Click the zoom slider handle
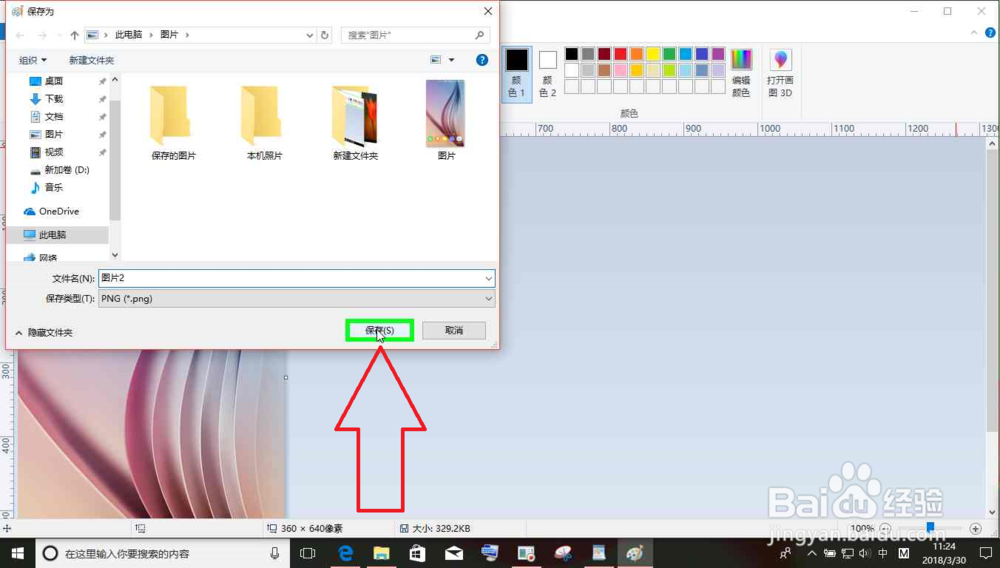The width and height of the screenshot is (1000, 568). [x=930, y=528]
